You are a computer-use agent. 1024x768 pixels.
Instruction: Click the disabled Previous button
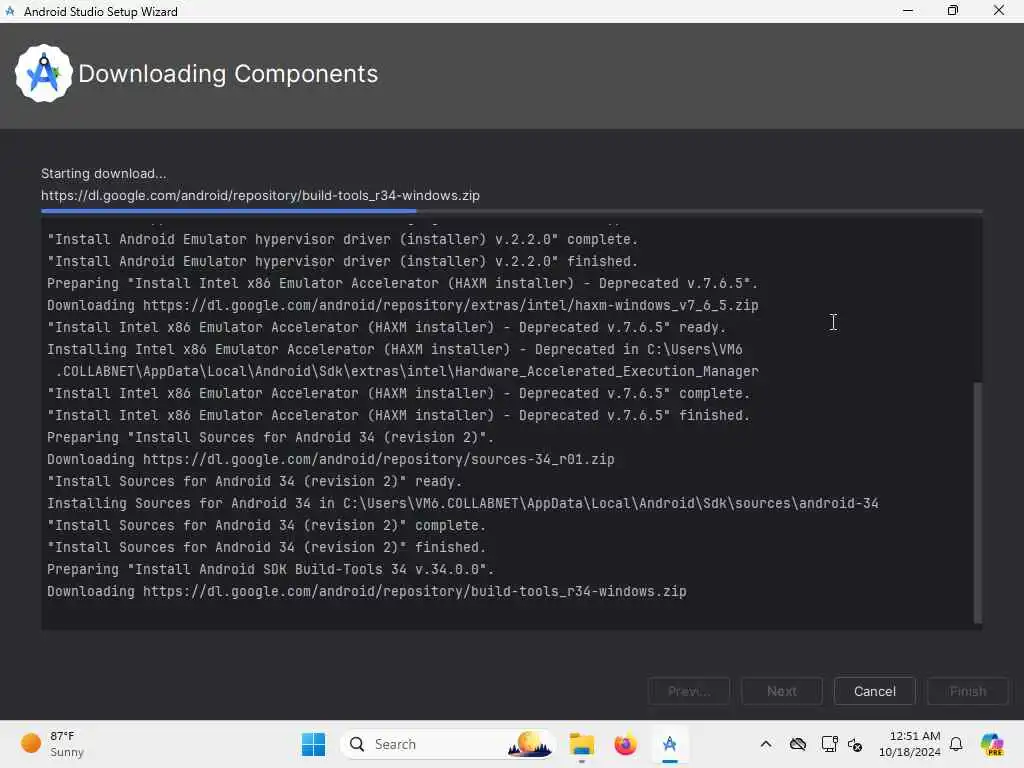pos(688,691)
